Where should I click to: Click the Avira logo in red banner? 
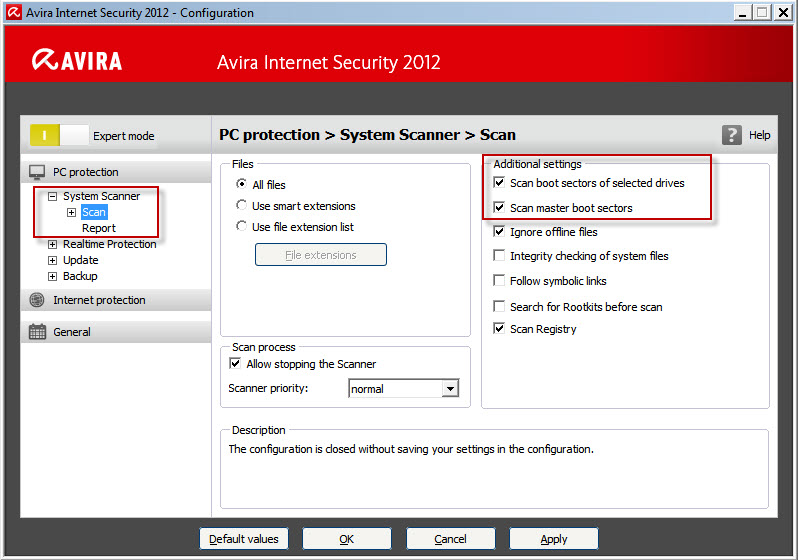point(77,61)
